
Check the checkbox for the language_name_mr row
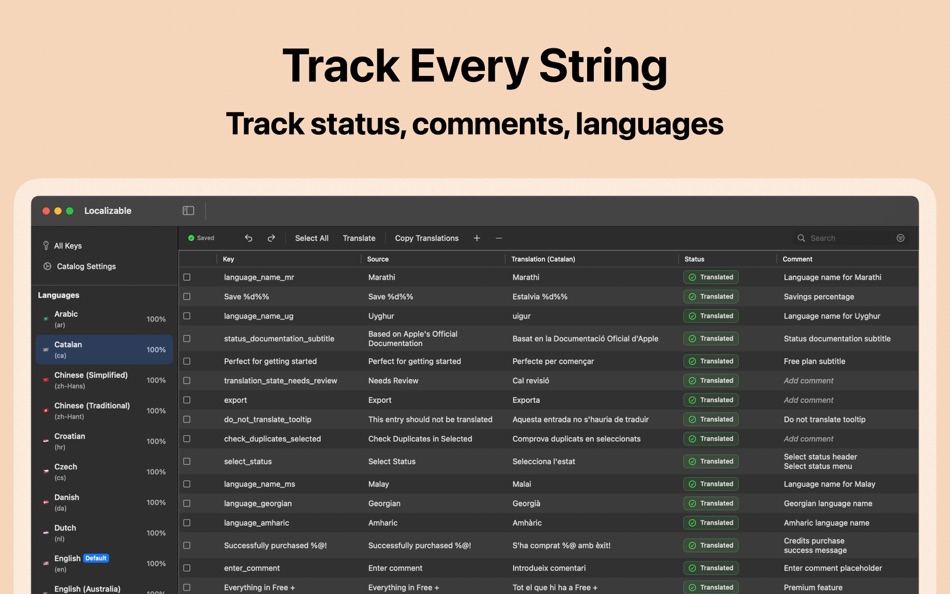coord(185,277)
